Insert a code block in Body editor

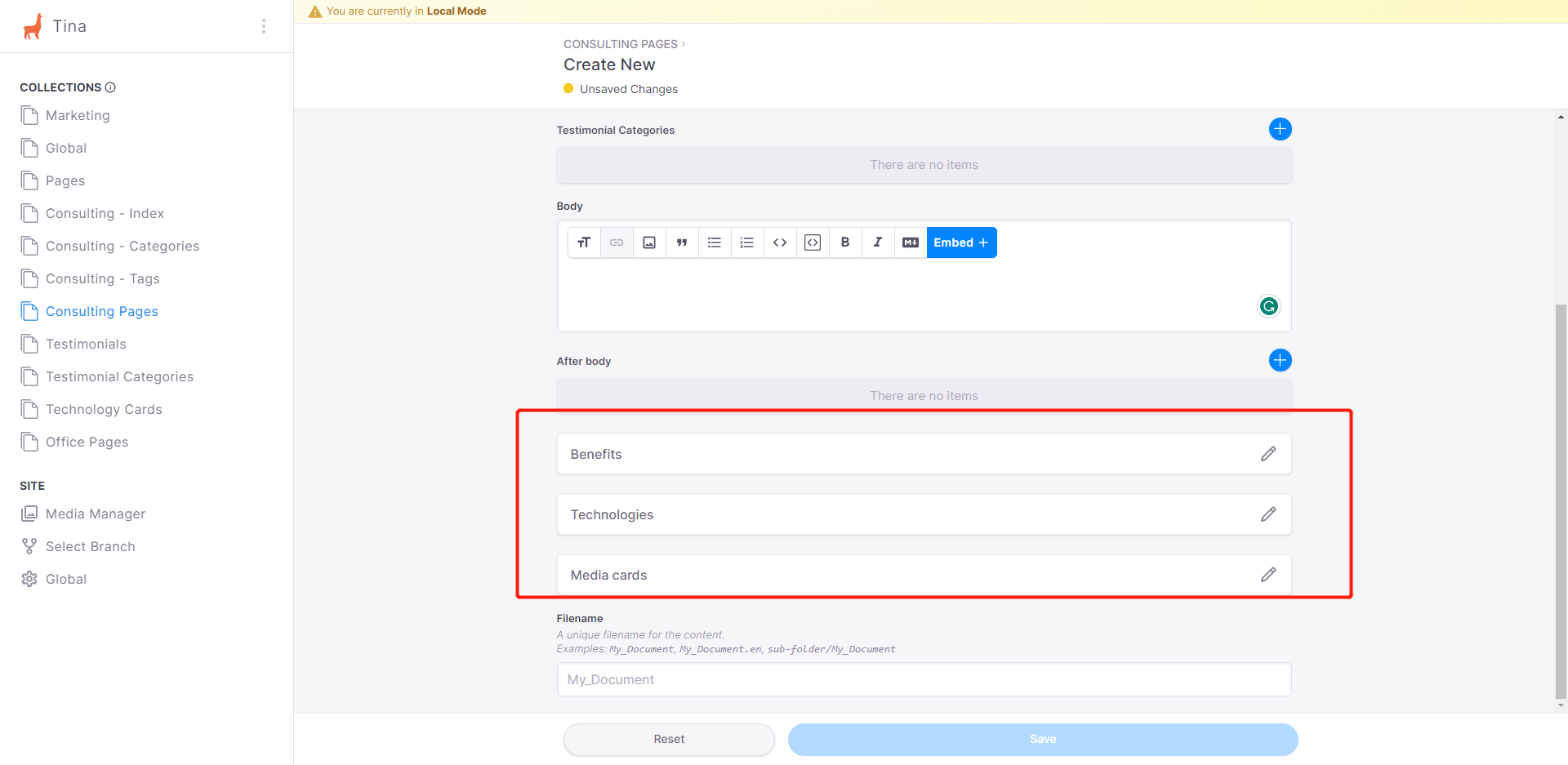click(x=813, y=242)
